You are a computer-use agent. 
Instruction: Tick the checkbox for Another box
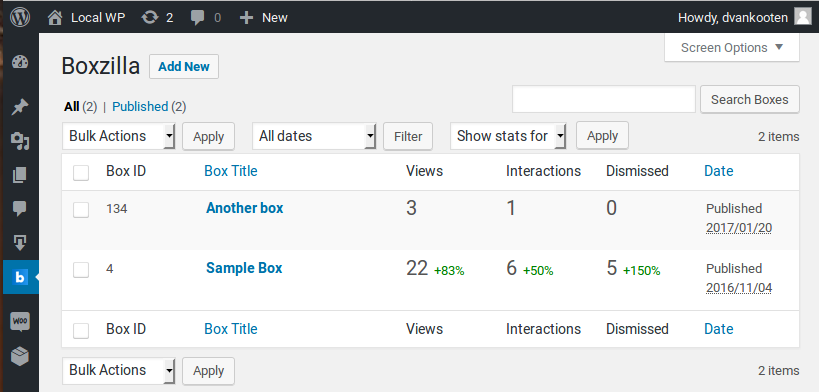tap(81, 210)
